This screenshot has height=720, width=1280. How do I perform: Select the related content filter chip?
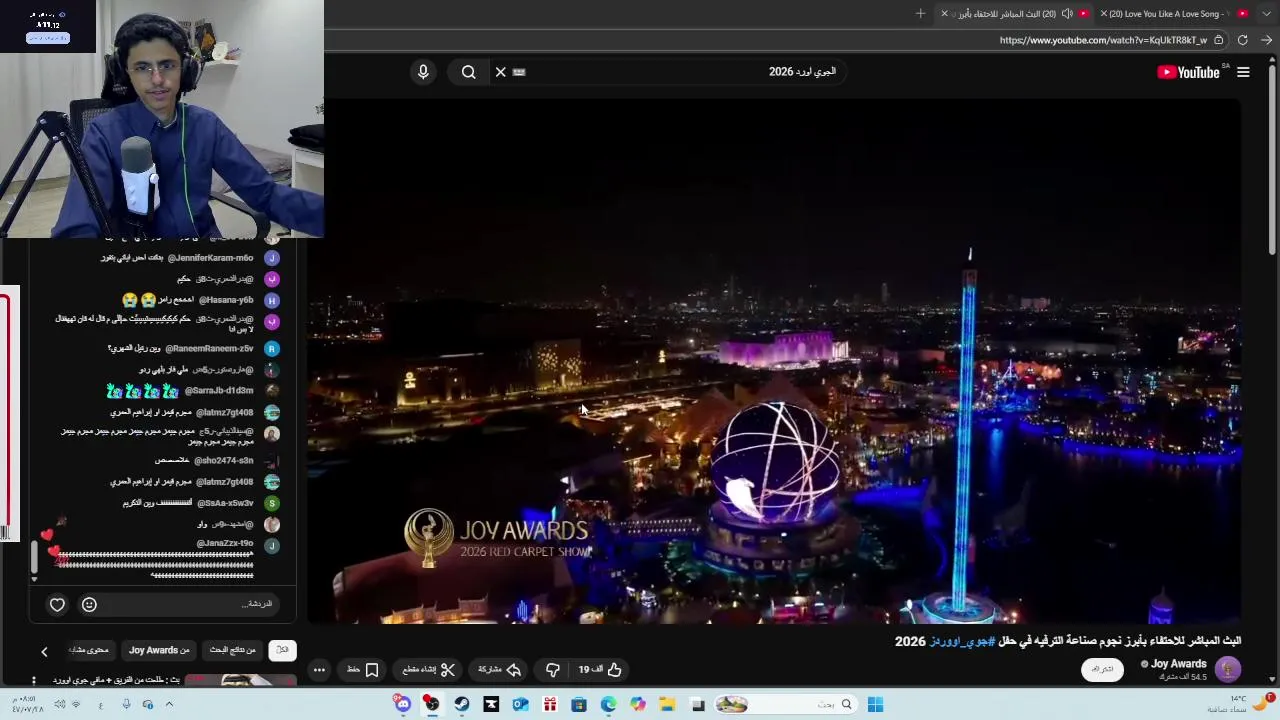[89, 650]
